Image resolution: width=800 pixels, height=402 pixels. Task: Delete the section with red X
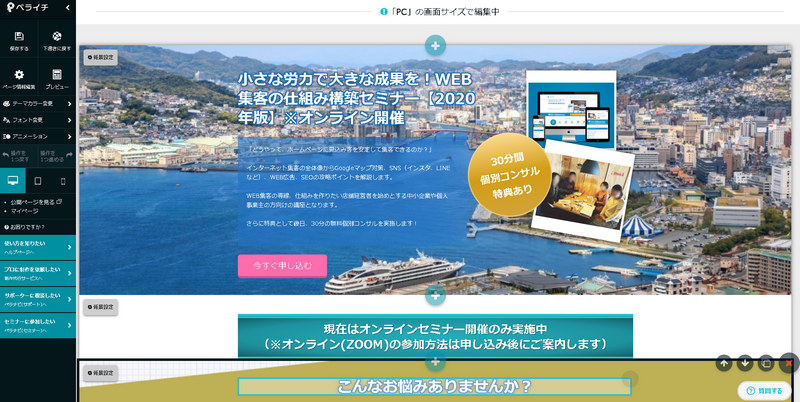click(x=789, y=363)
